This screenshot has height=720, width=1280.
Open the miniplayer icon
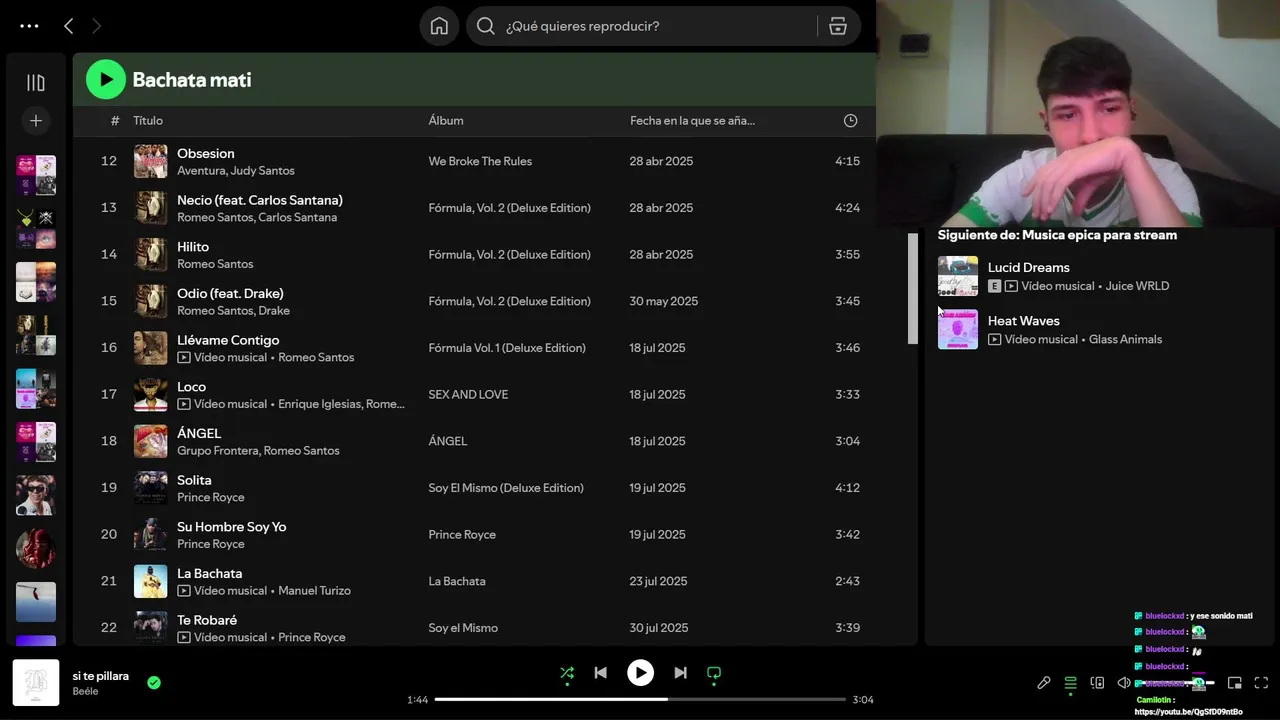click(1235, 683)
